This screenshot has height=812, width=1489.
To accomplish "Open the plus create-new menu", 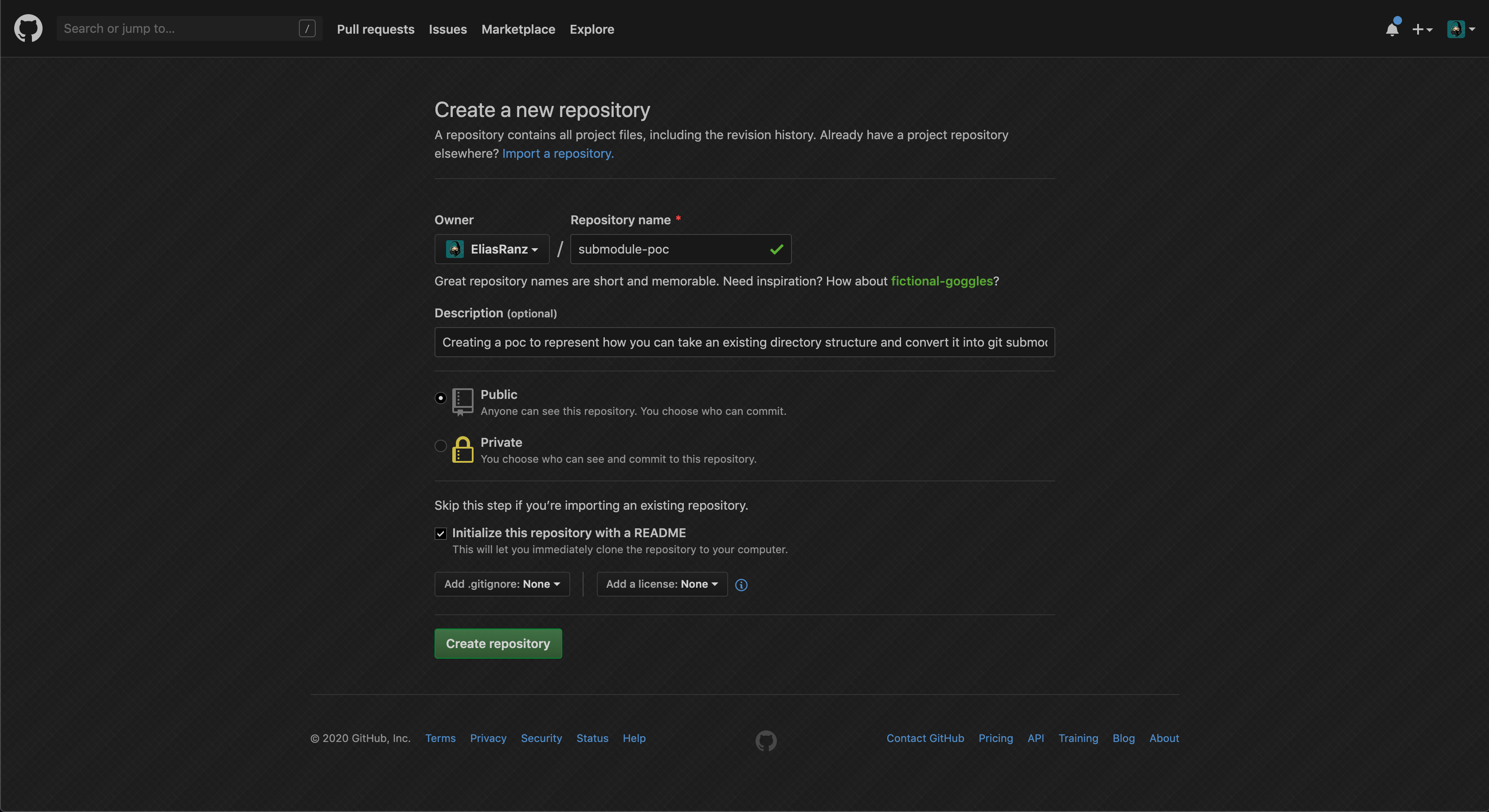I will coord(1422,29).
